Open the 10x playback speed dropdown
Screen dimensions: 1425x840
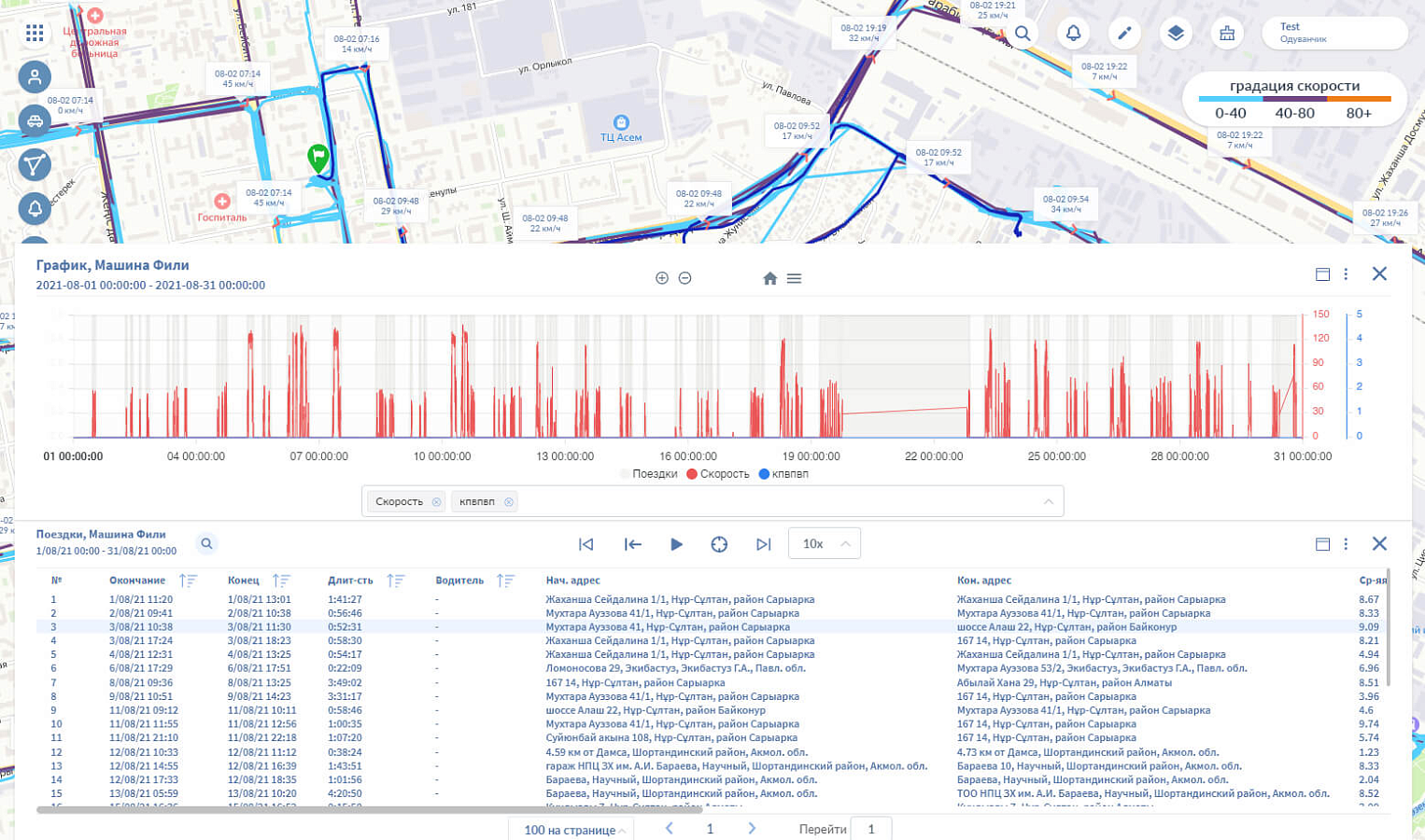[x=825, y=544]
